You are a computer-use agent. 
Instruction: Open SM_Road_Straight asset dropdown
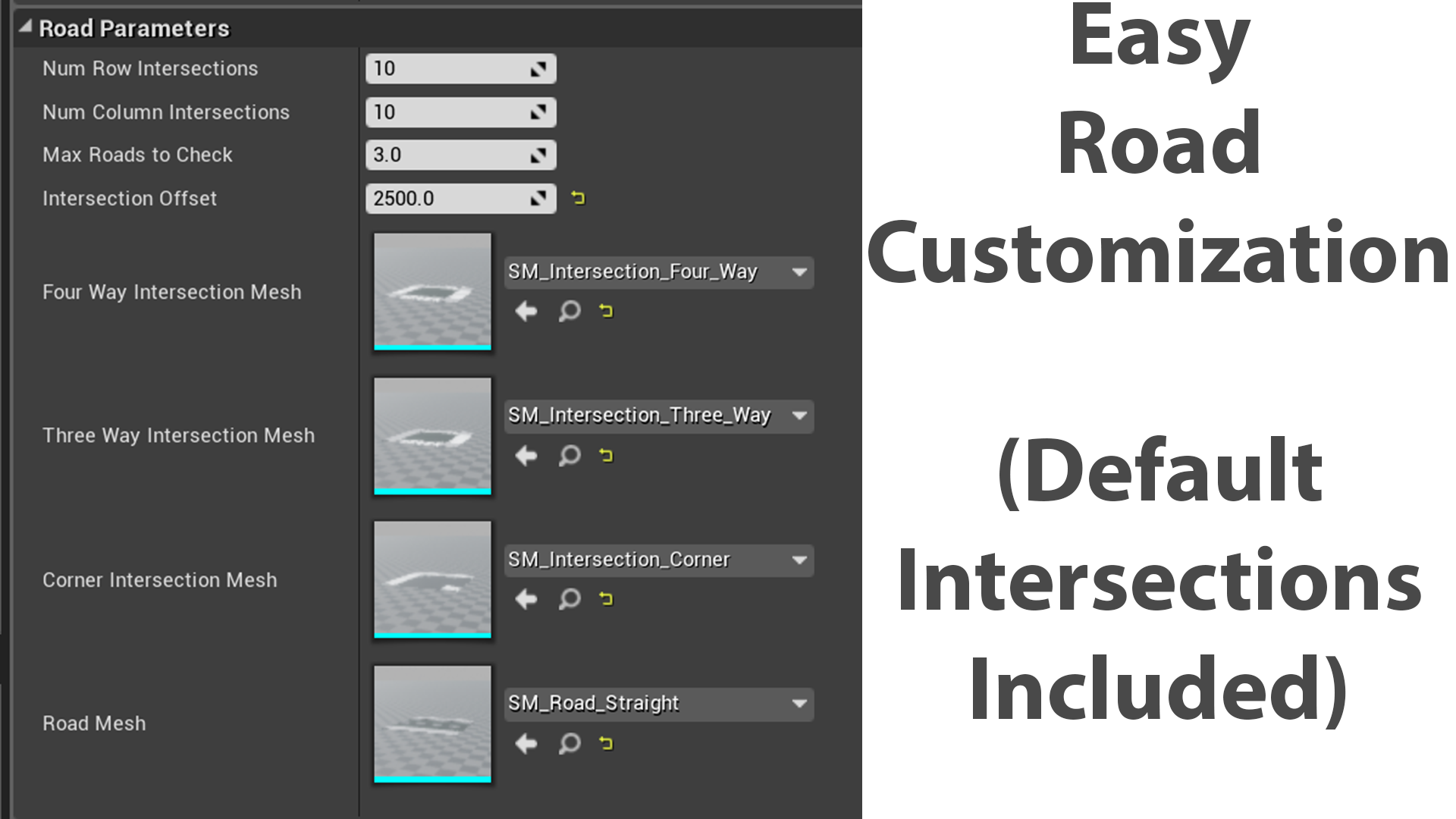point(799,704)
